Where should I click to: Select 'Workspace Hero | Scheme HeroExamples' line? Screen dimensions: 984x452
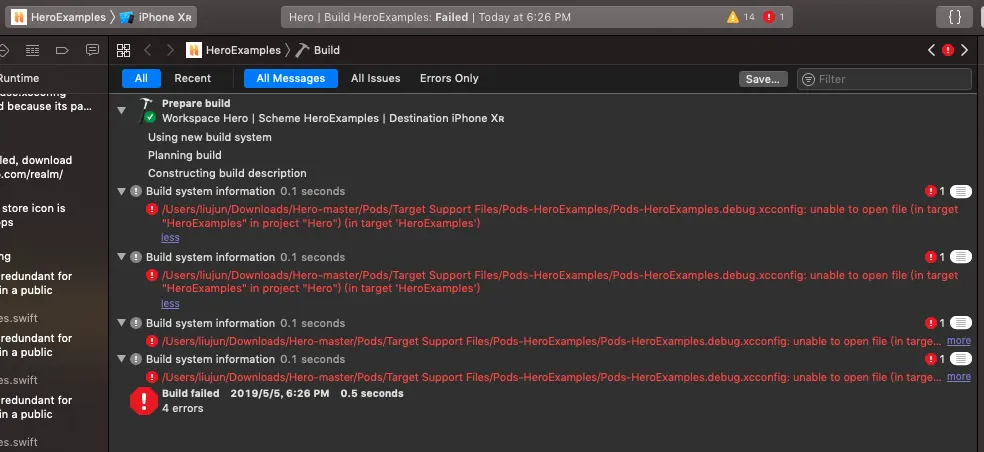[x=333, y=118]
